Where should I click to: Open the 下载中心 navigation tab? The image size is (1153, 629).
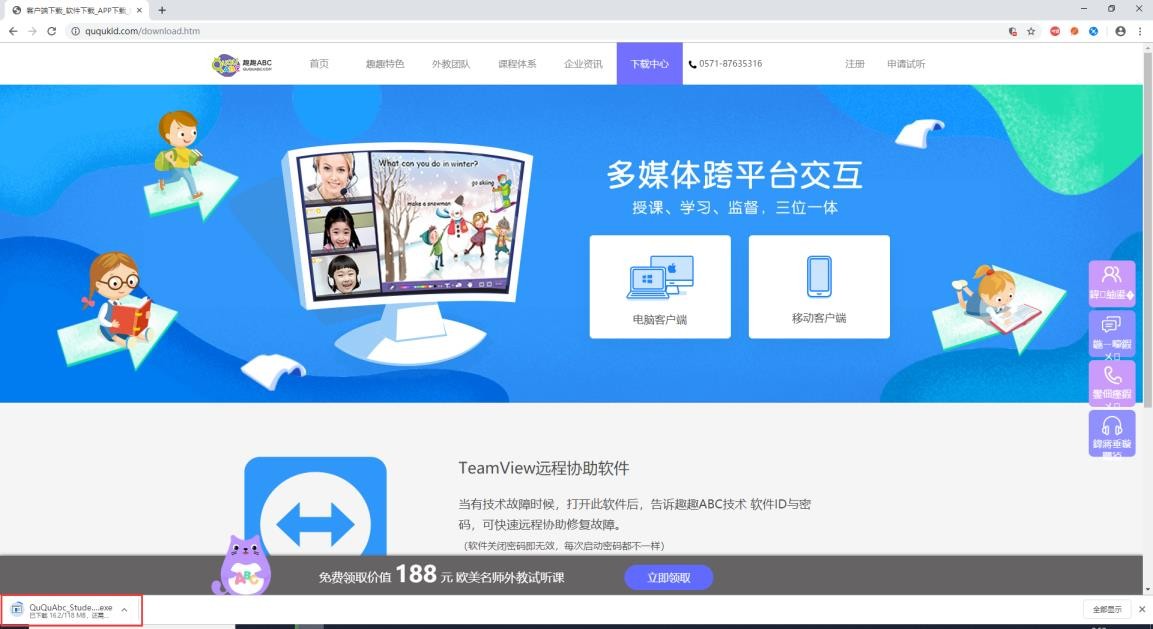click(x=649, y=64)
